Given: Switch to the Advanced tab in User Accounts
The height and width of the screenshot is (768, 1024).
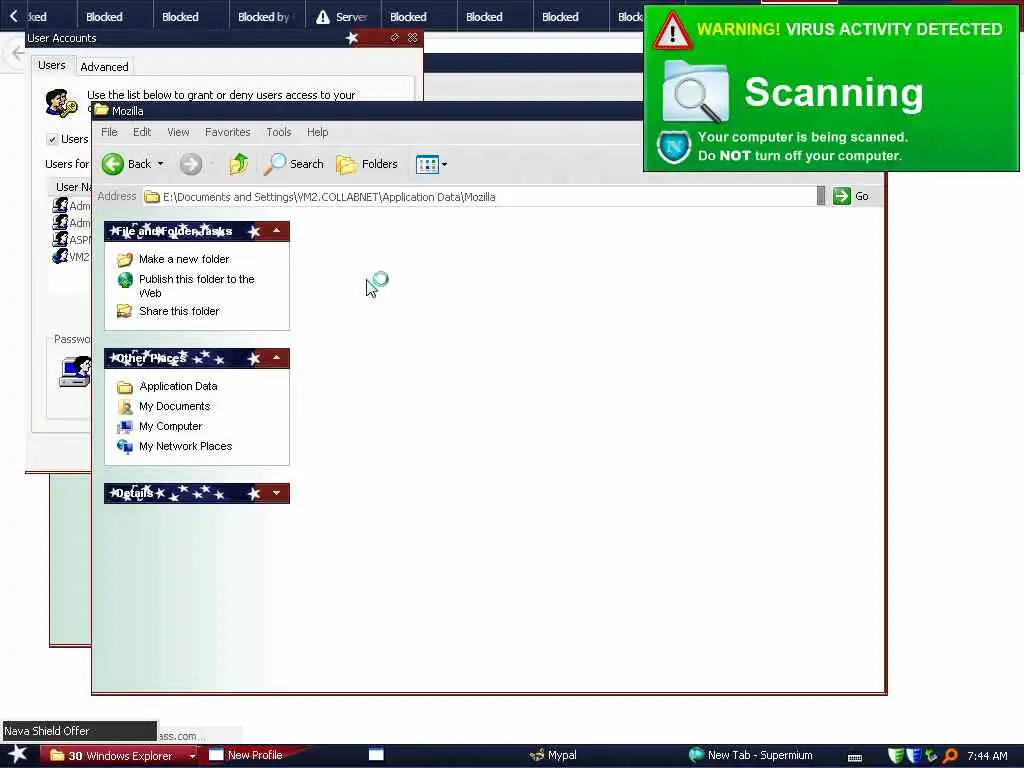Looking at the screenshot, I should 104,67.
